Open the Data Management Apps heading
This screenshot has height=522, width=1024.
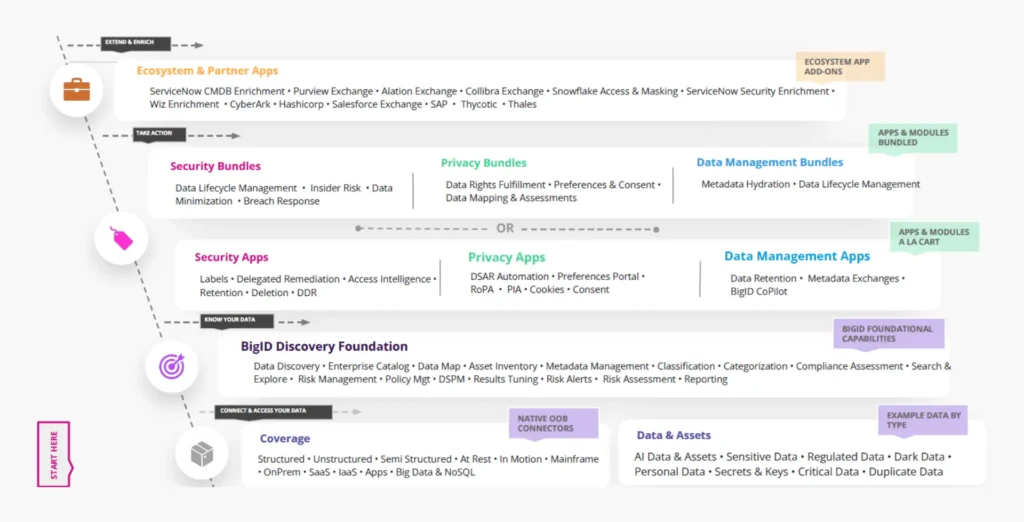pos(797,256)
